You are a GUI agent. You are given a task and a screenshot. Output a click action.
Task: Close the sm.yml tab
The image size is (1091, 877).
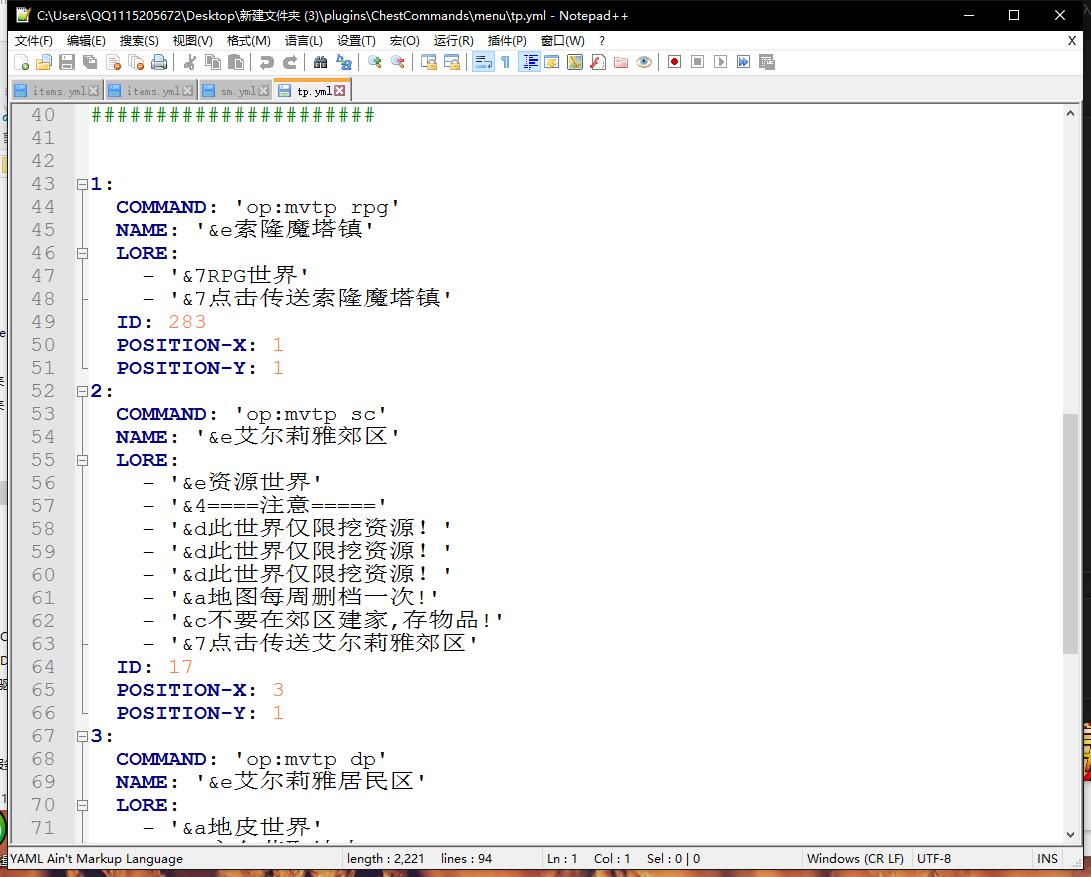264,90
